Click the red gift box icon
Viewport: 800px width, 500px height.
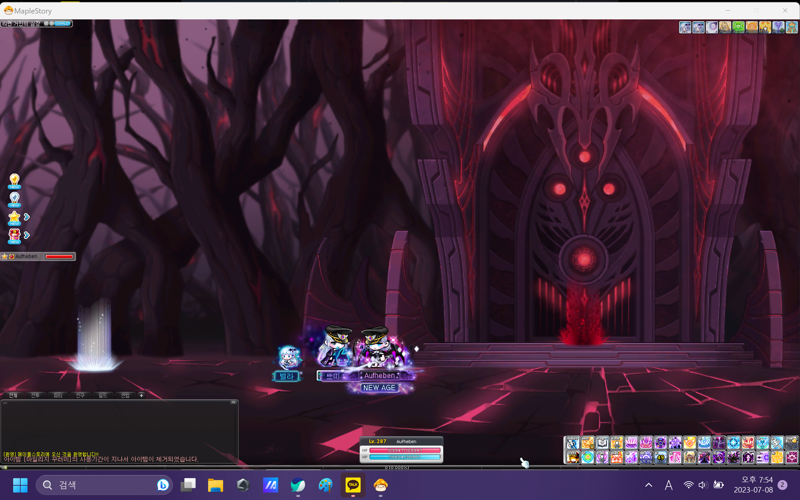point(14,236)
